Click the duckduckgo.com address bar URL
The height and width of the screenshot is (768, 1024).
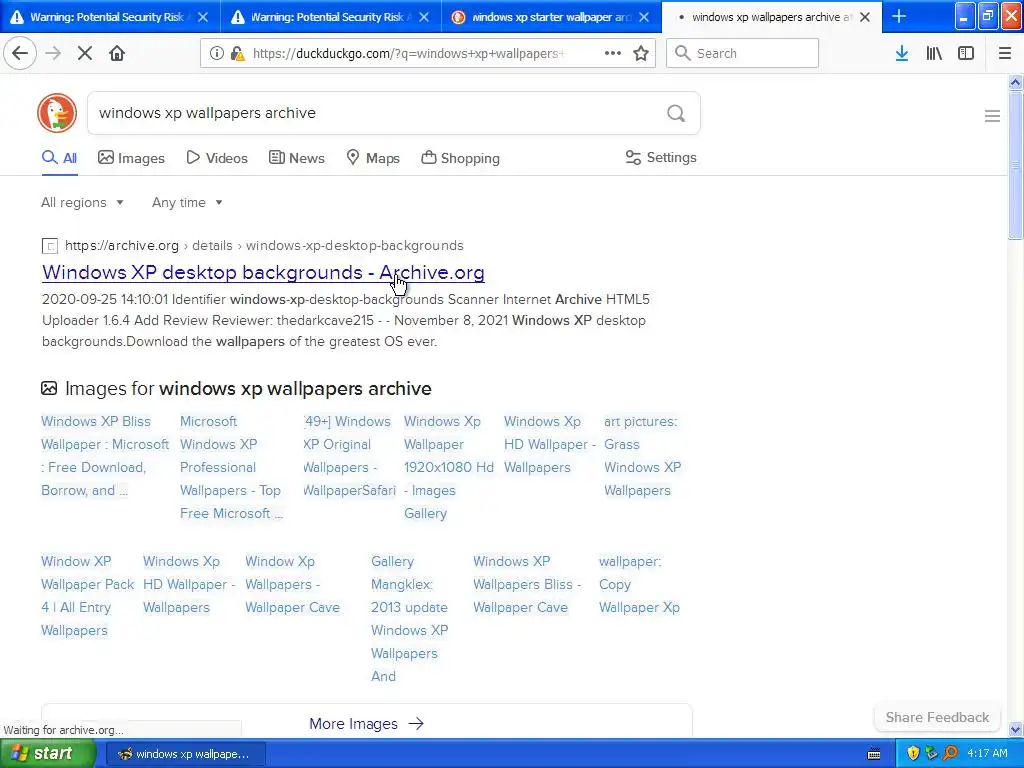[408, 54]
